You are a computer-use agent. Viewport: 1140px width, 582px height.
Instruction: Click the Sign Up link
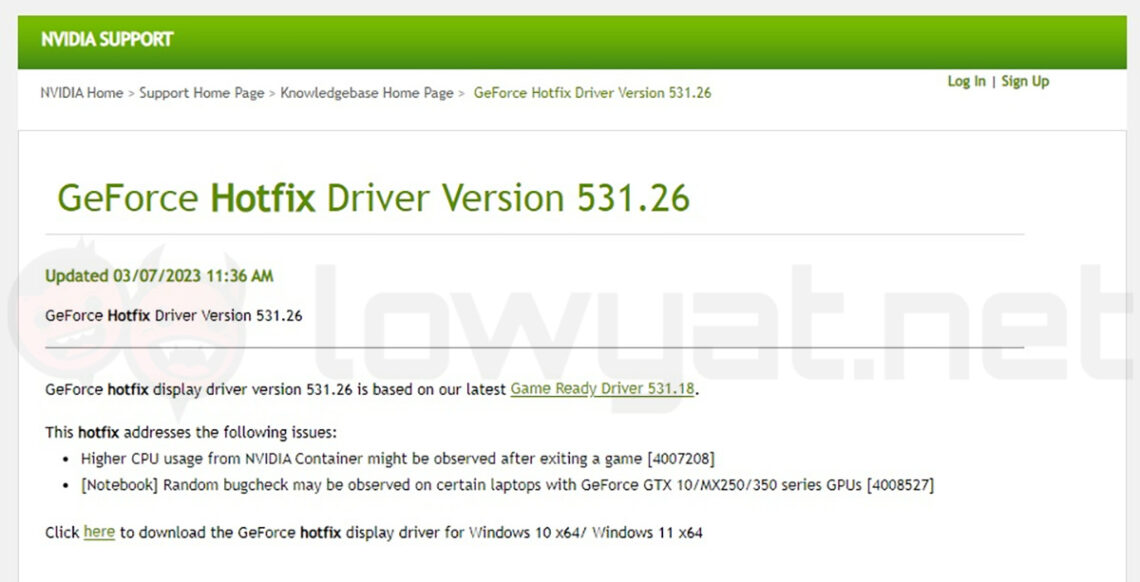1024,80
